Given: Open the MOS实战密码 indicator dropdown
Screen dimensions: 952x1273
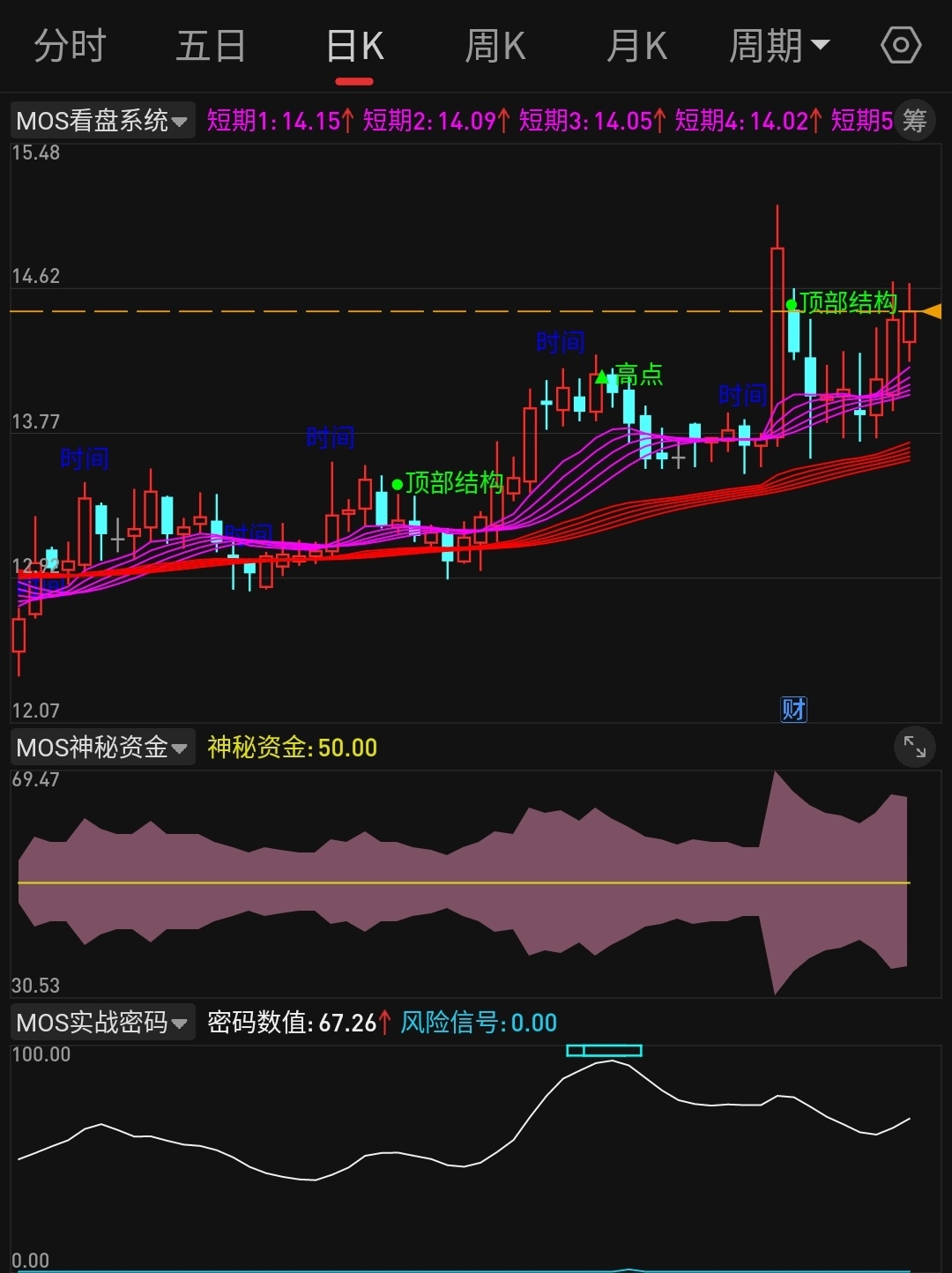Looking at the screenshot, I should tap(102, 1023).
